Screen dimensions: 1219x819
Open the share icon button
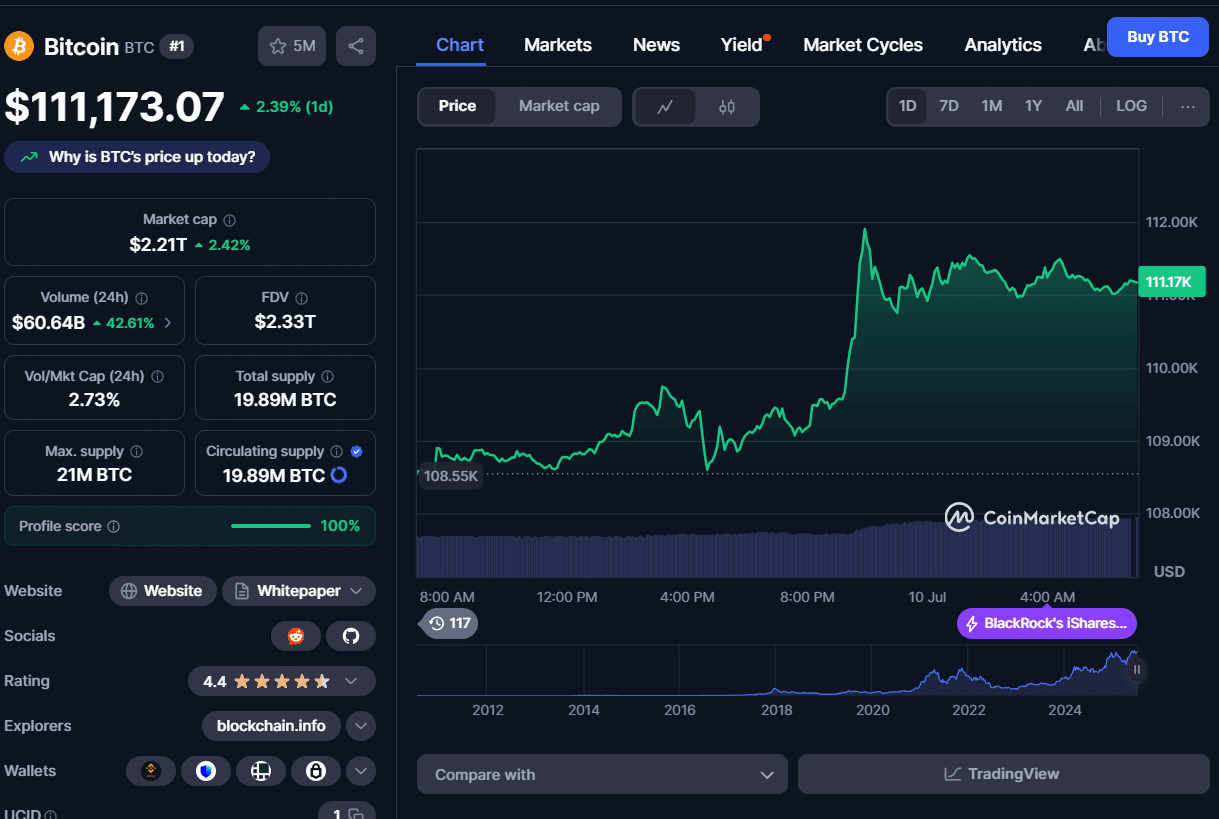tap(356, 46)
